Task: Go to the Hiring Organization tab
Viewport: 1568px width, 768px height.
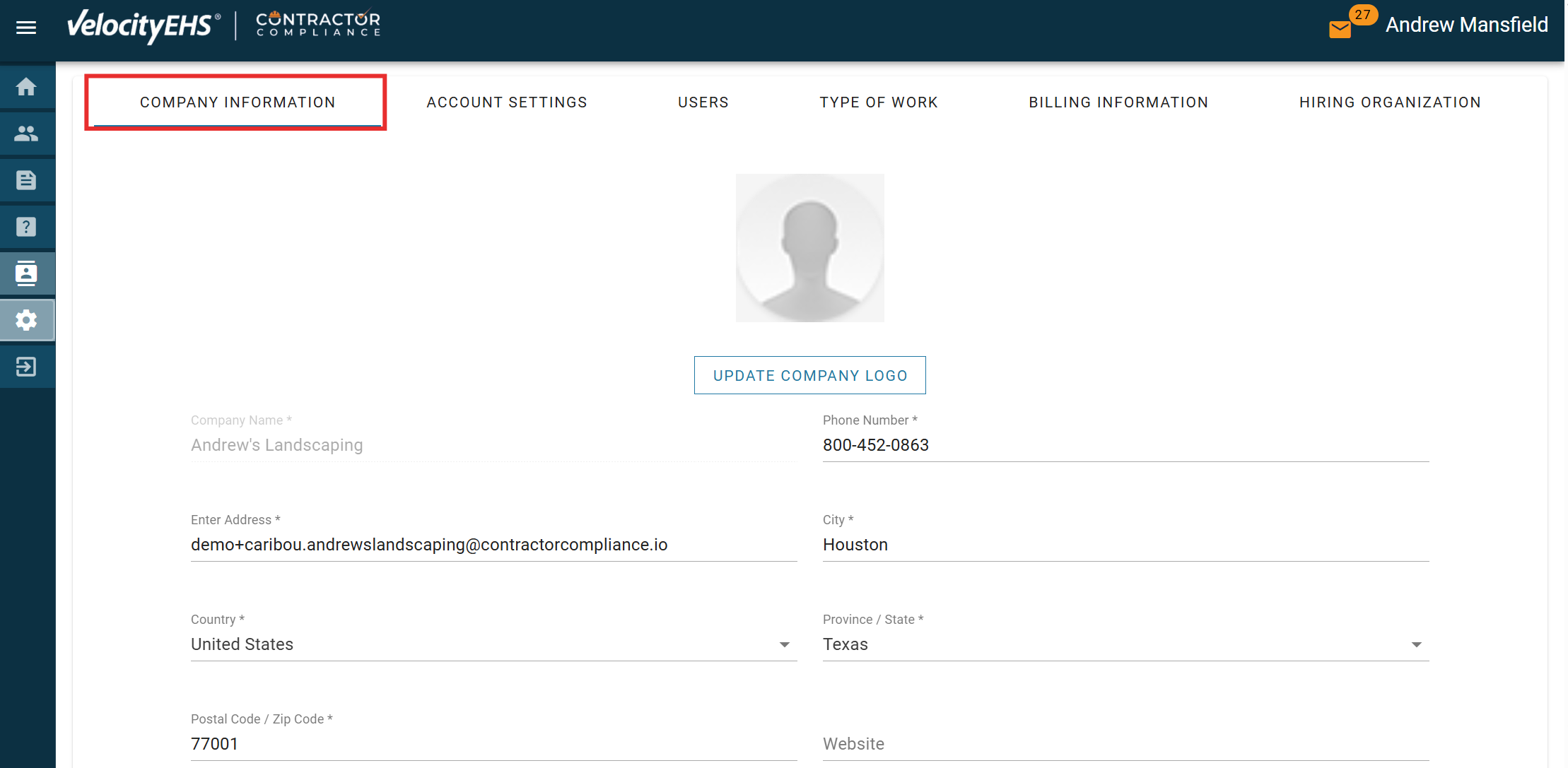Action: [1390, 102]
